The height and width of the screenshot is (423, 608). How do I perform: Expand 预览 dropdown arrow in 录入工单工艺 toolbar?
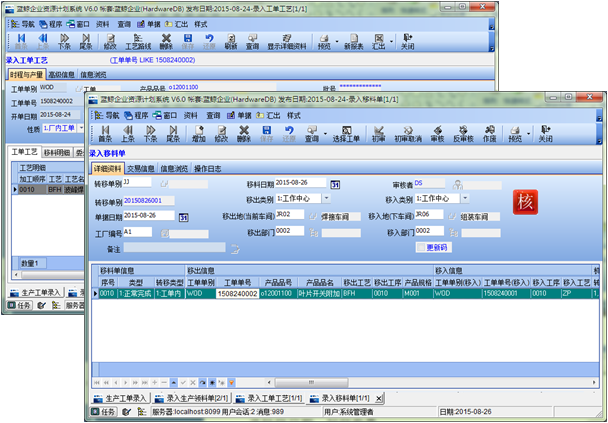[x=337, y=41]
